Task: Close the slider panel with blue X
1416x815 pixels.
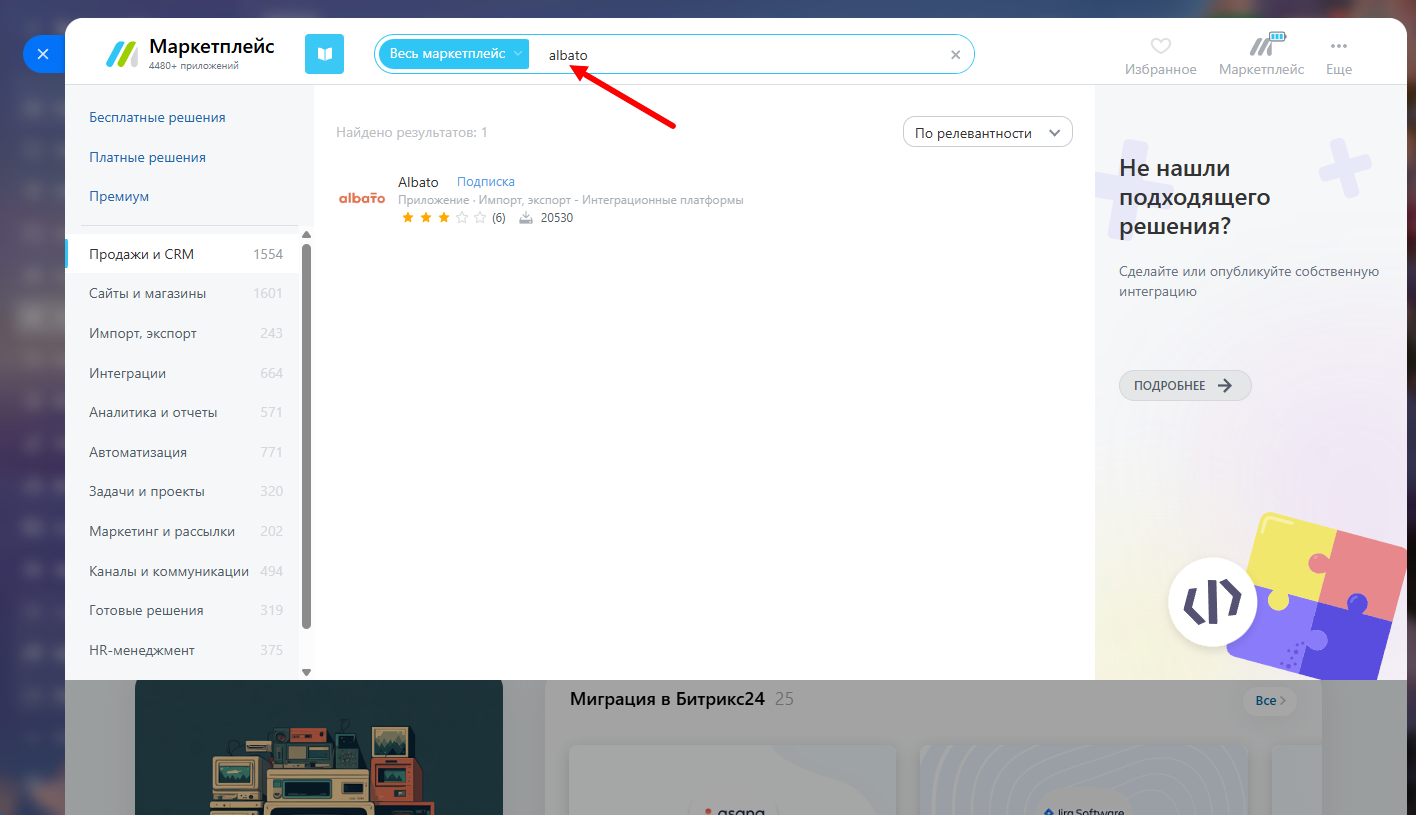Action: tap(42, 54)
